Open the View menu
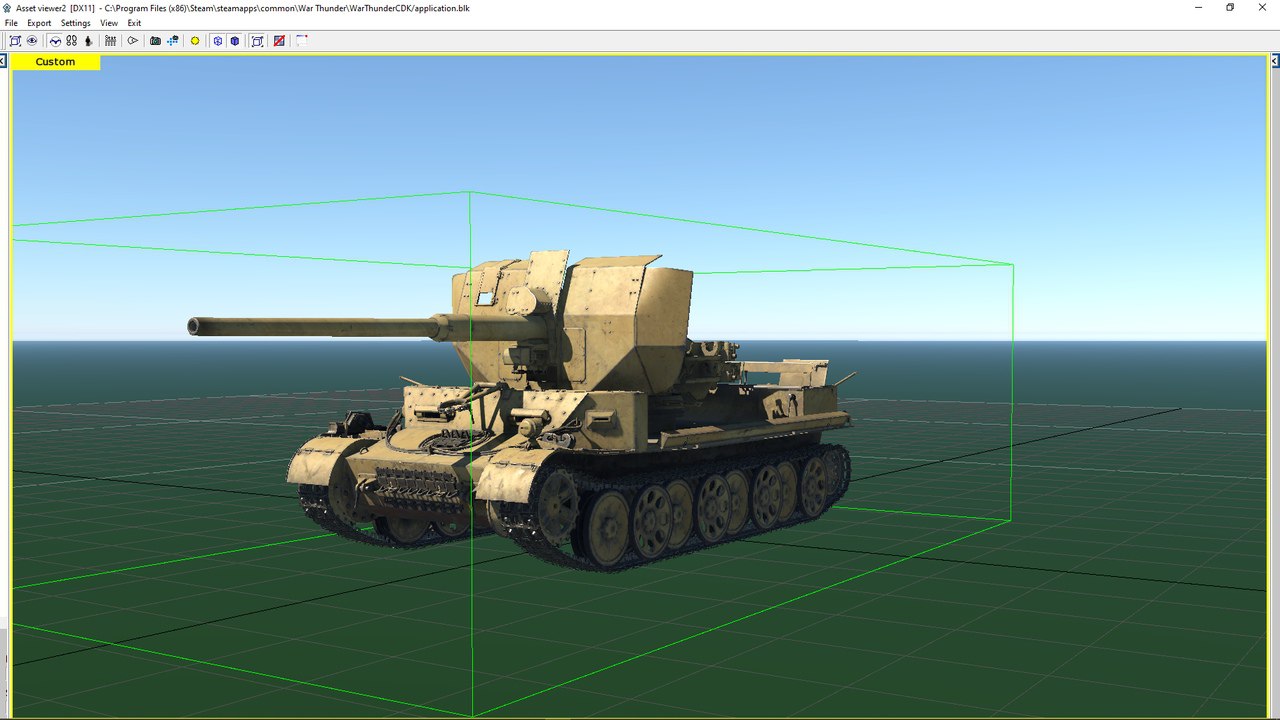 pos(109,23)
